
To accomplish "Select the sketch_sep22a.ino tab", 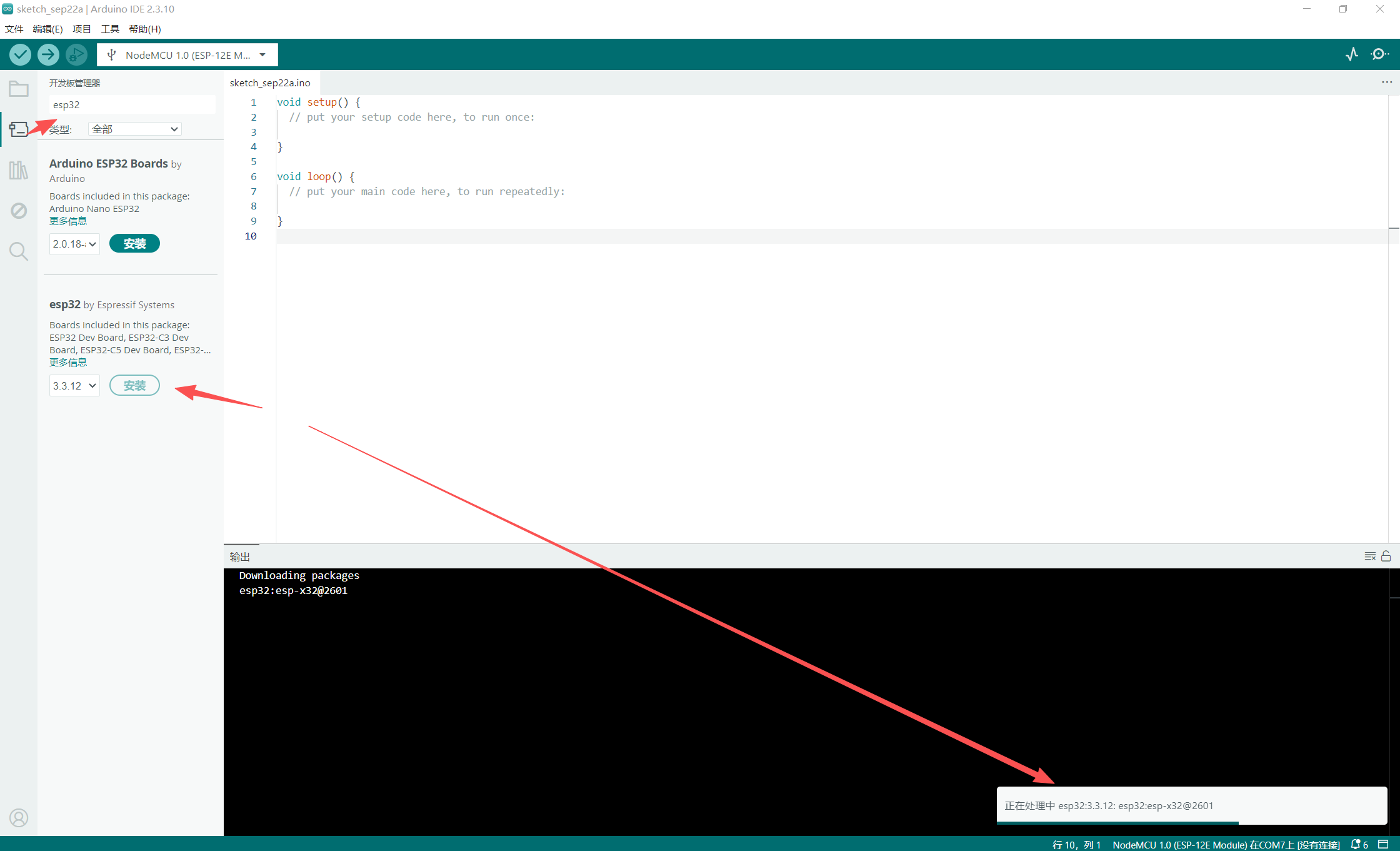I will tap(270, 83).
